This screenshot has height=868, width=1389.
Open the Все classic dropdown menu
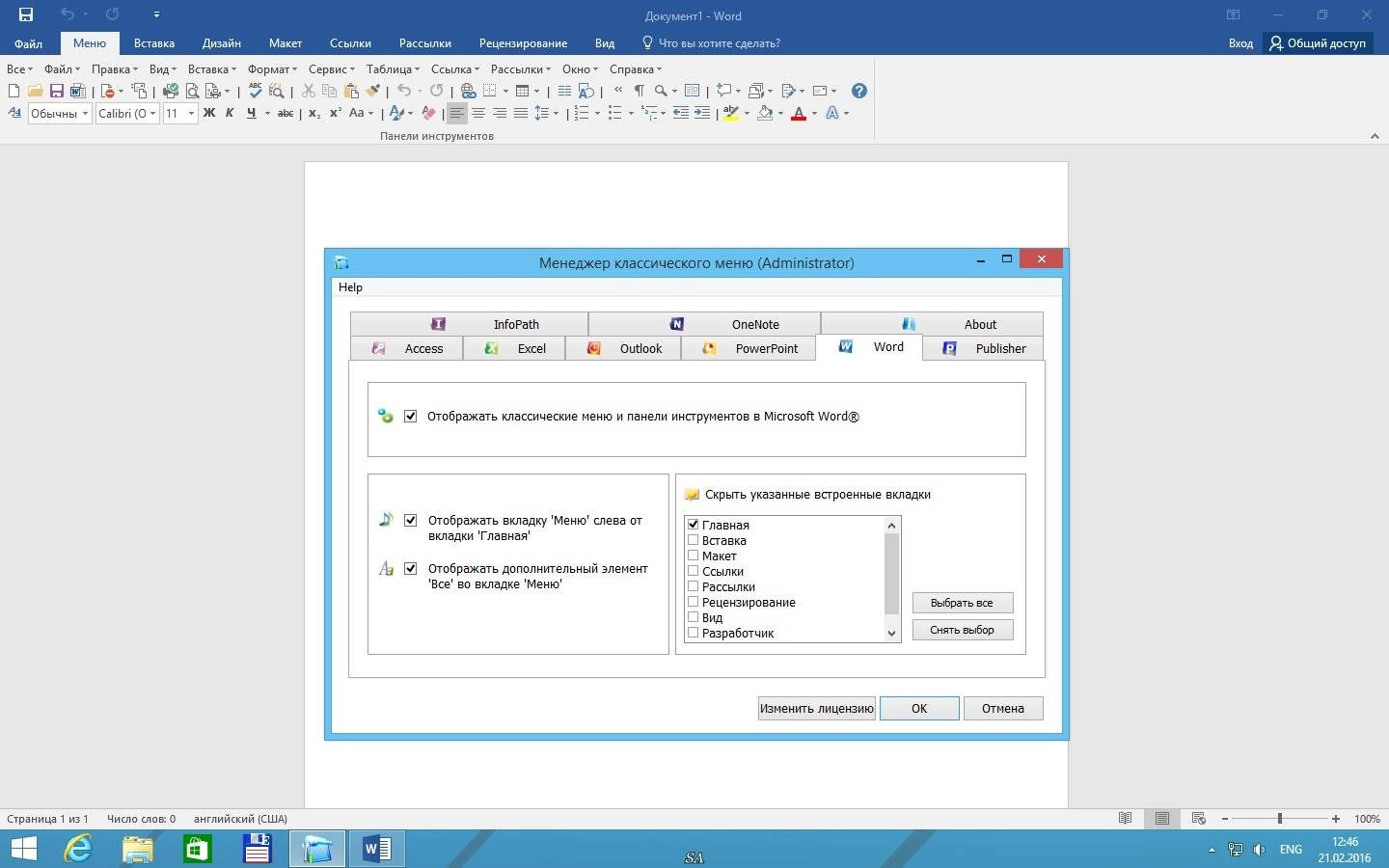[19, 69]
